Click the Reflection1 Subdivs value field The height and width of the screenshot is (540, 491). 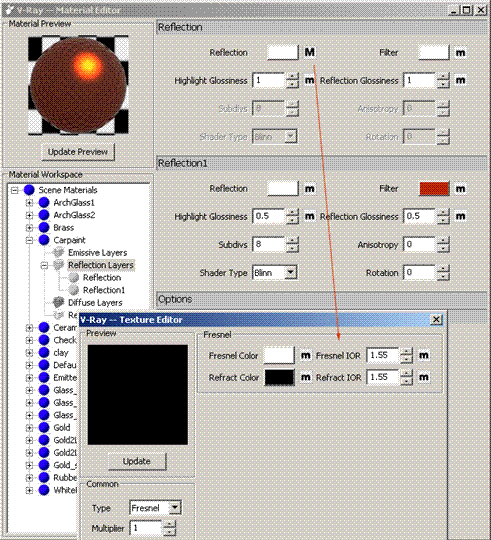pyautogui.click(x=269, y=245)
